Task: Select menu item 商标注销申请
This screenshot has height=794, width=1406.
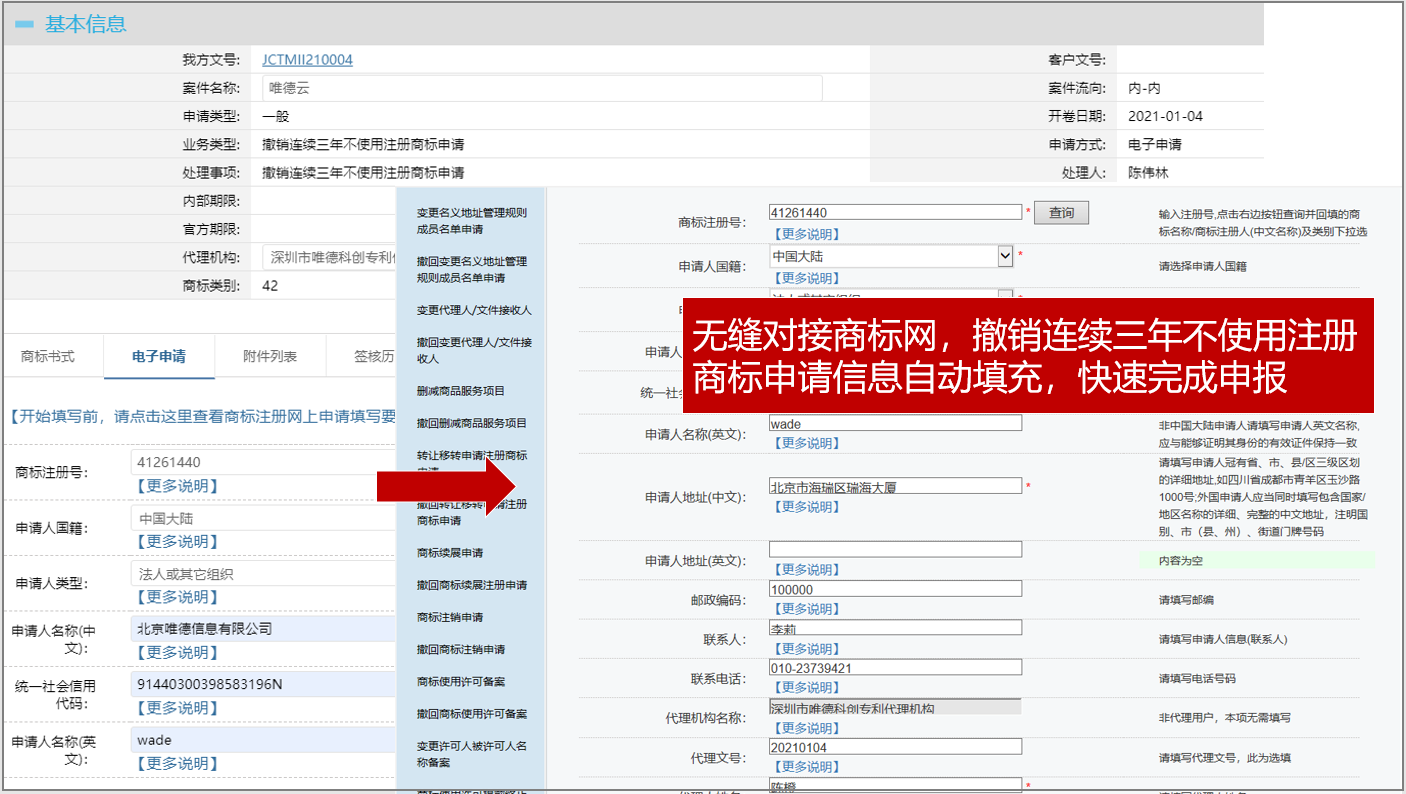Action: pos(449,617)
